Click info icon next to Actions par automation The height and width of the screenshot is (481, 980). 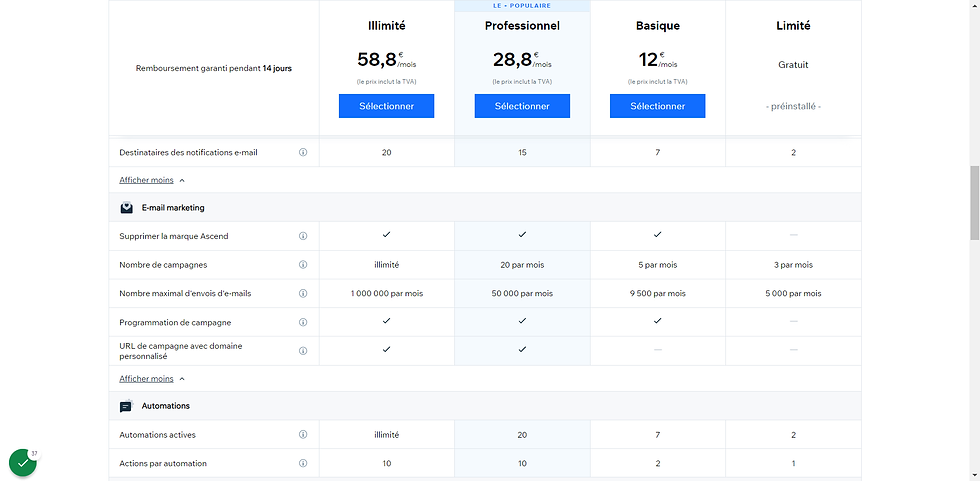point(303,464)
